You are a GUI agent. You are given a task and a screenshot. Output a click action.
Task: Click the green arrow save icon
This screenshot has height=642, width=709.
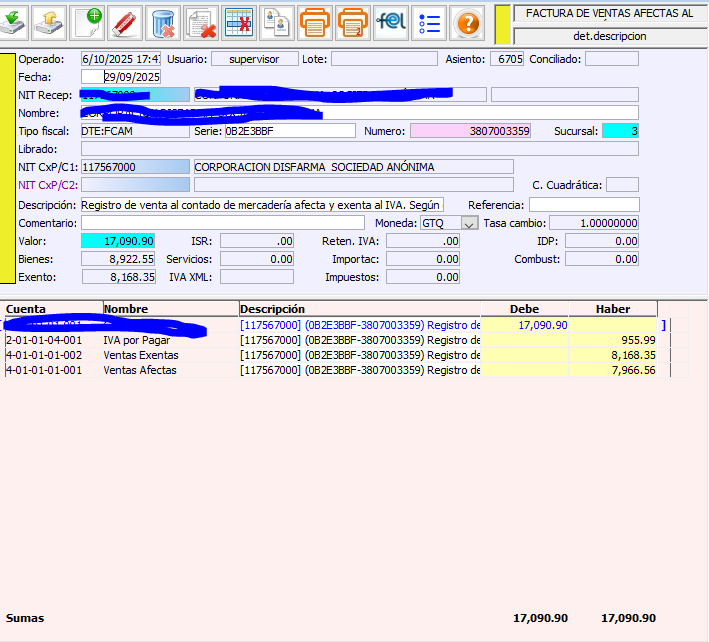[15, 21]
